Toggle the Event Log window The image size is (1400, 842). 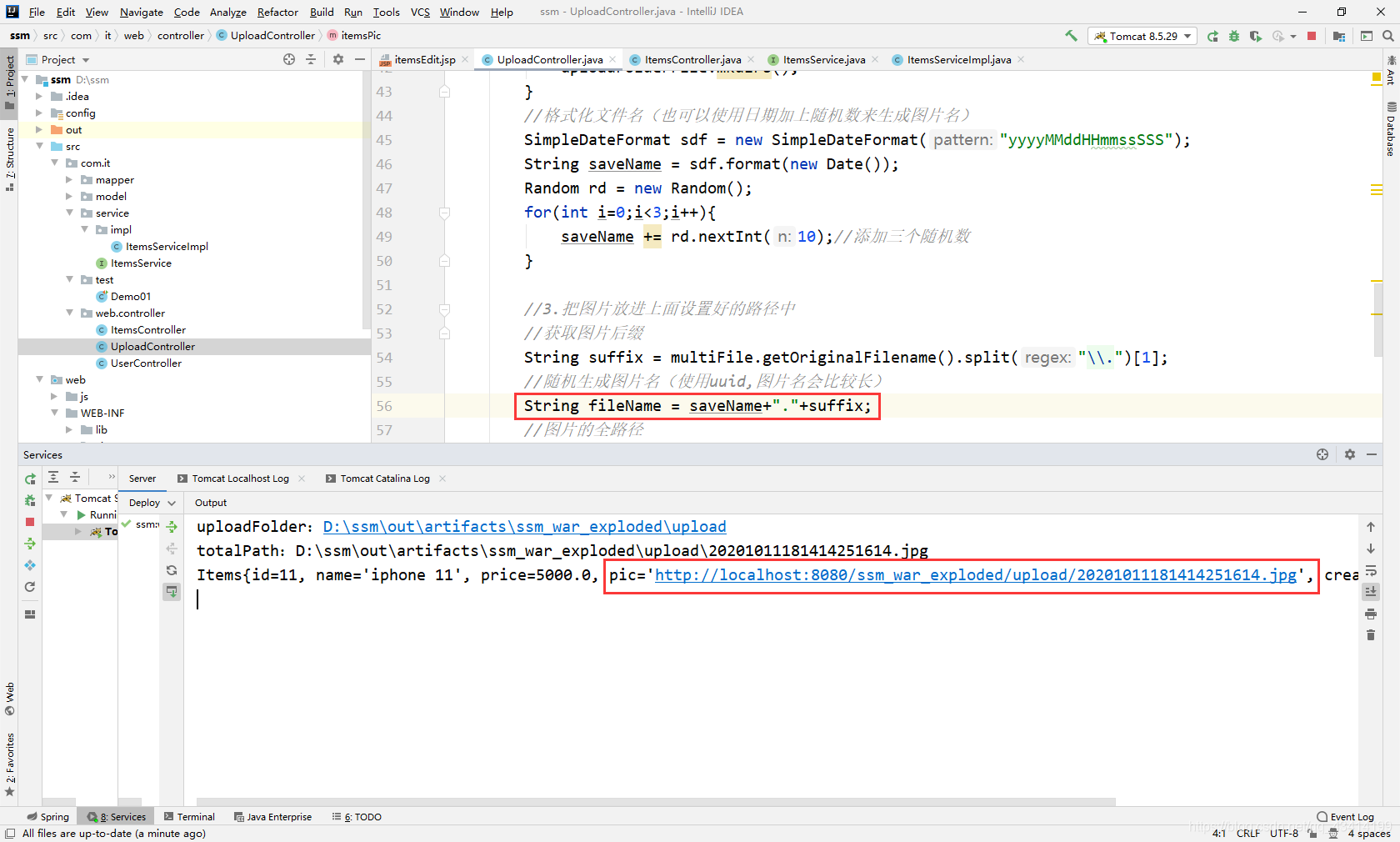click(1345, 817)
